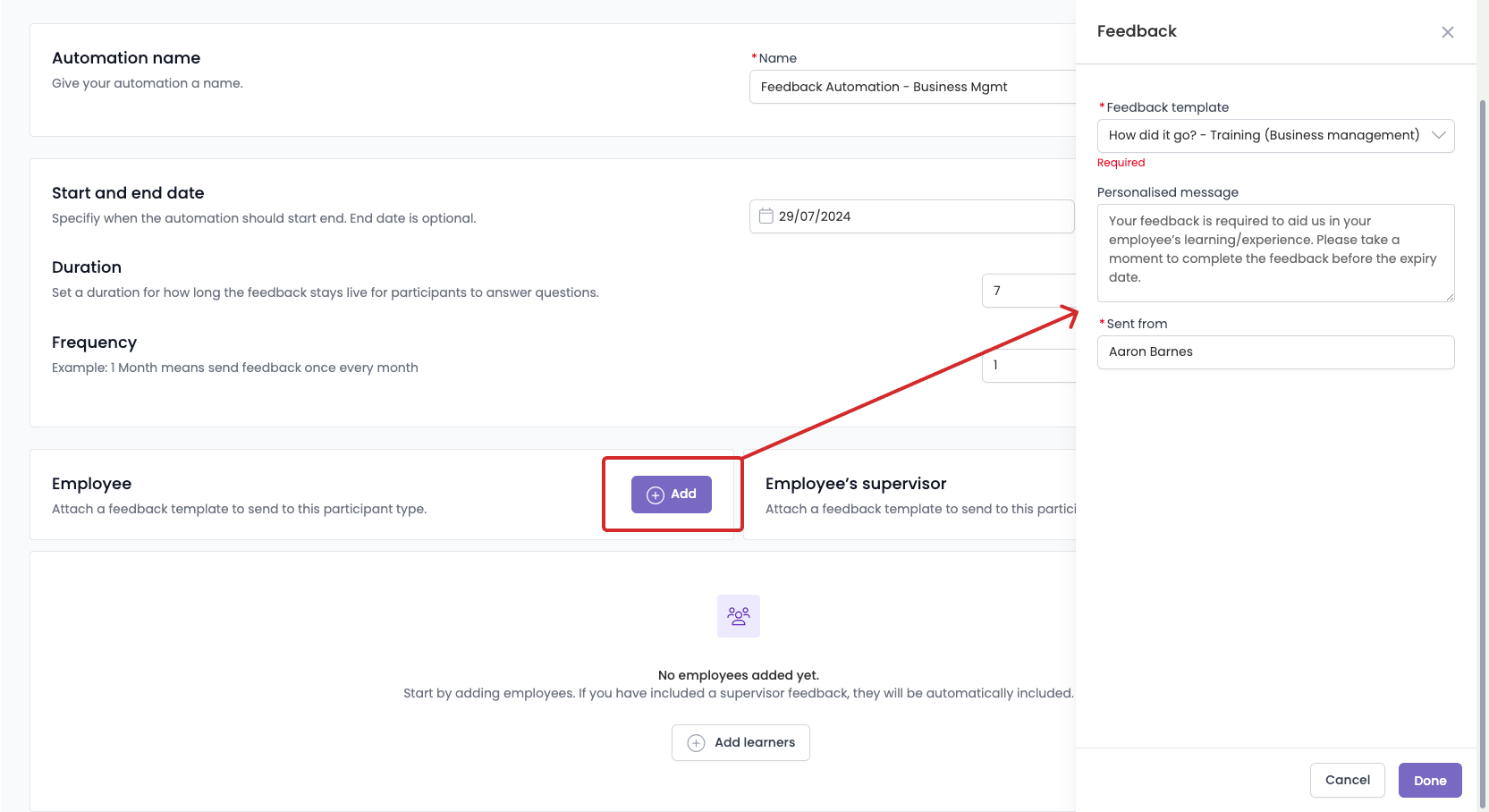Screen dimensions: 1489x812
Task: Click the Frequency value field showing 1
Action: 1028,366
